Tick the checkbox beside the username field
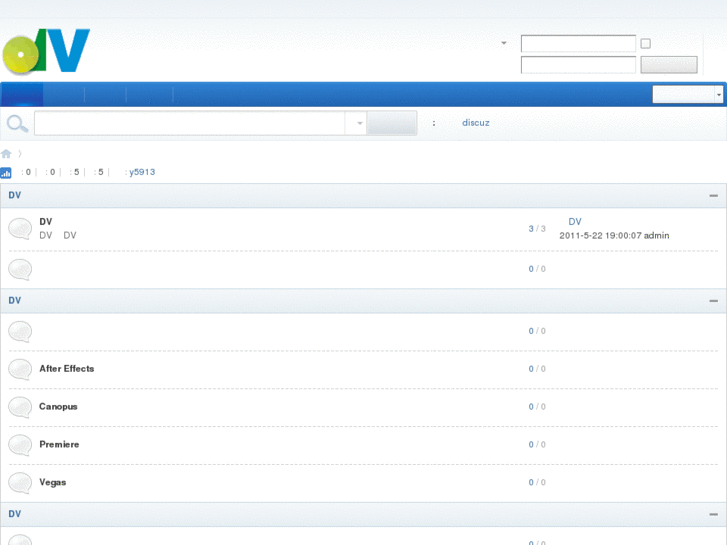727x545 pixels. point(645,44)
